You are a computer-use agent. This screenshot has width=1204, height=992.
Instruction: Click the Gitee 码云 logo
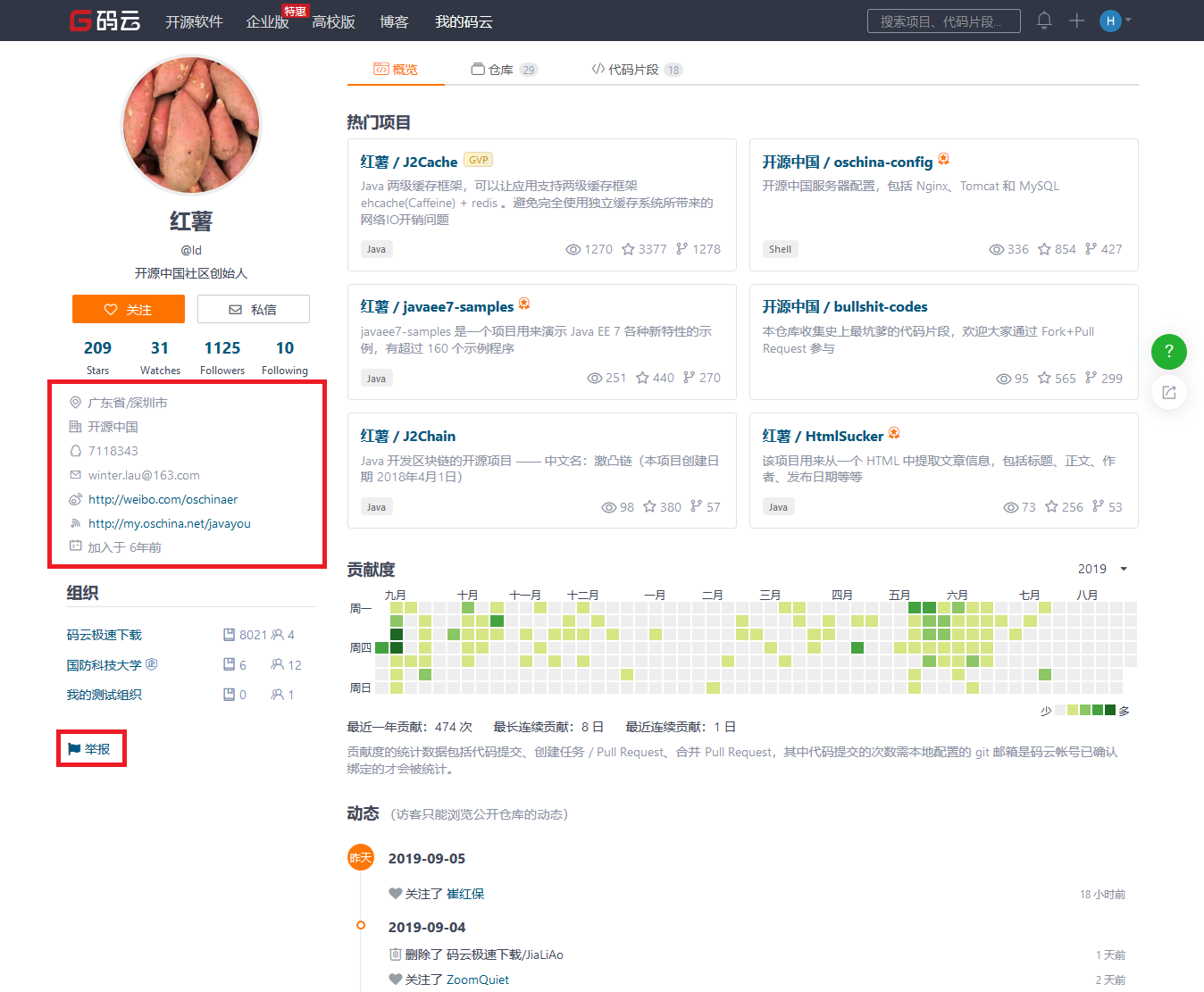click(x=105, y=21)
